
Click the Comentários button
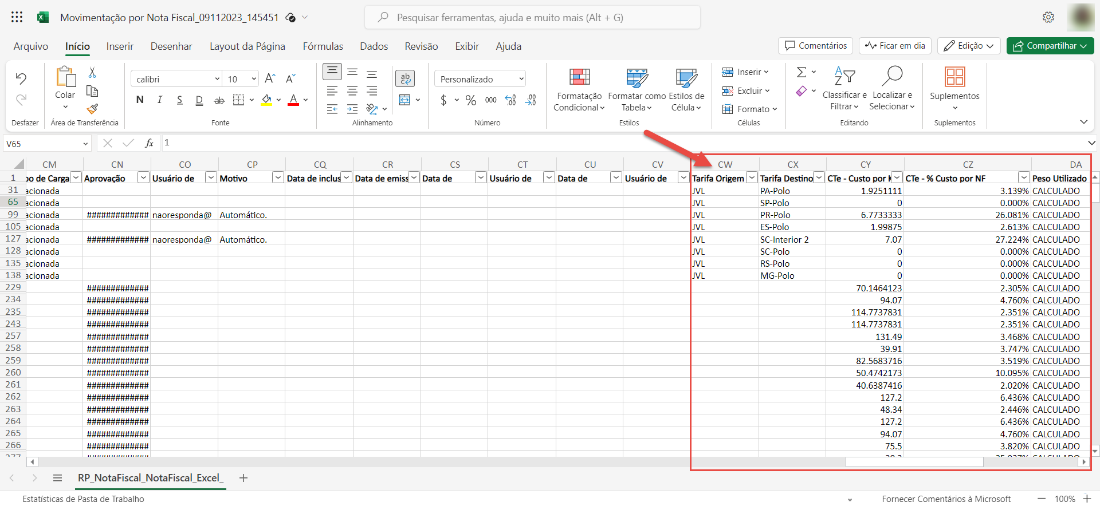pos(815,46)
